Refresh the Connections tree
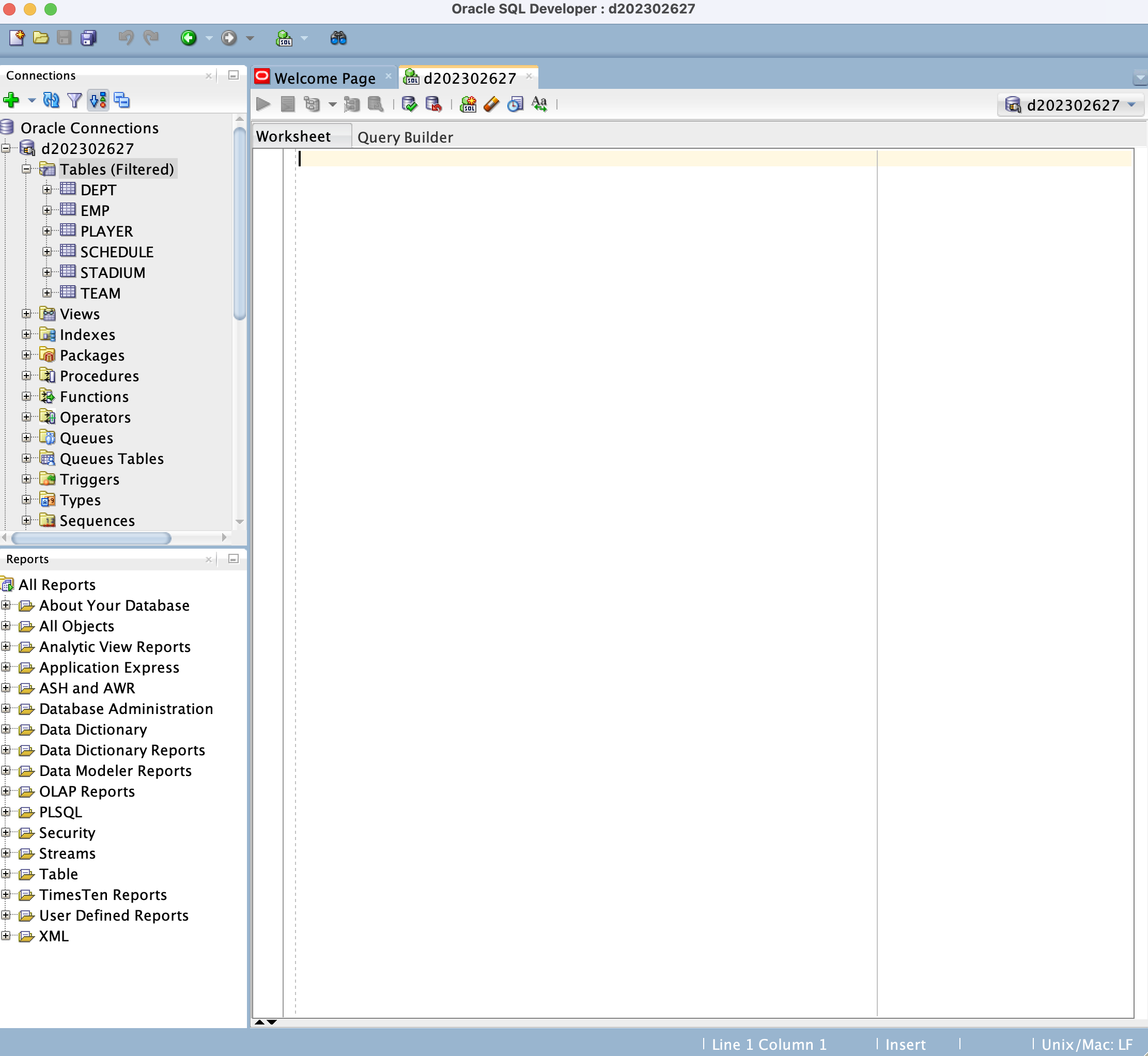The width and height of the screenshot is (1148, 1056). 52,101
